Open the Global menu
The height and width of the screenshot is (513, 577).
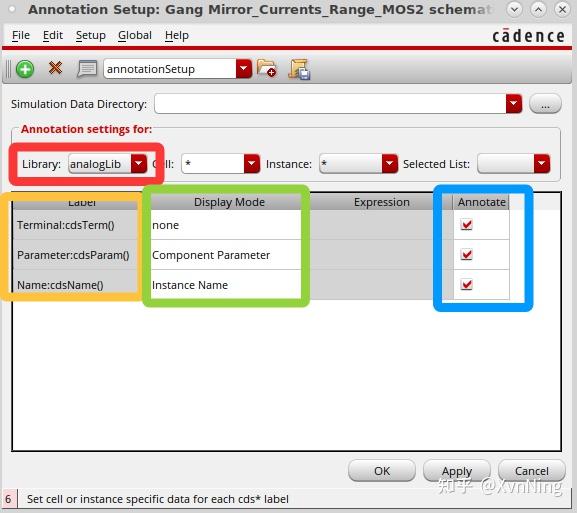(x=135, y=35)
